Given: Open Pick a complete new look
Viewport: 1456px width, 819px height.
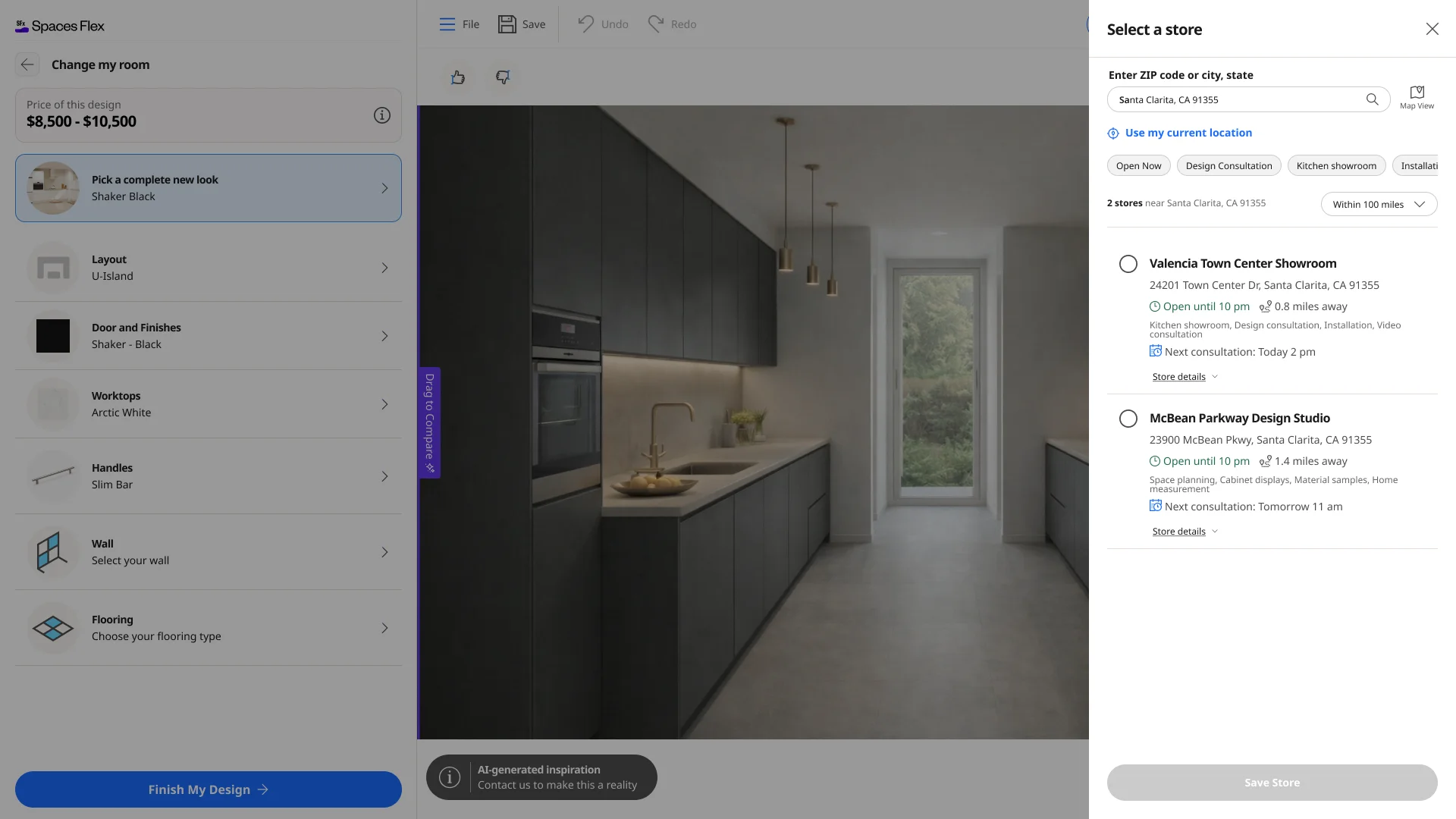Looking at the screenshot, I should click(x=209, y=188).
